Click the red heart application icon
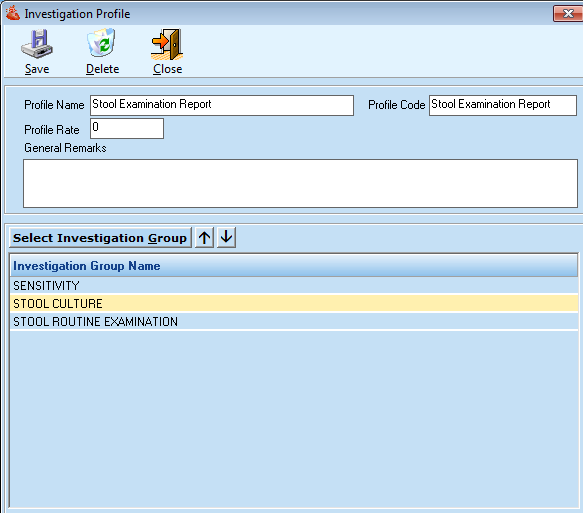Image resolution: width=583 pixels, height=513 pixels. click(x=13, y=13)
